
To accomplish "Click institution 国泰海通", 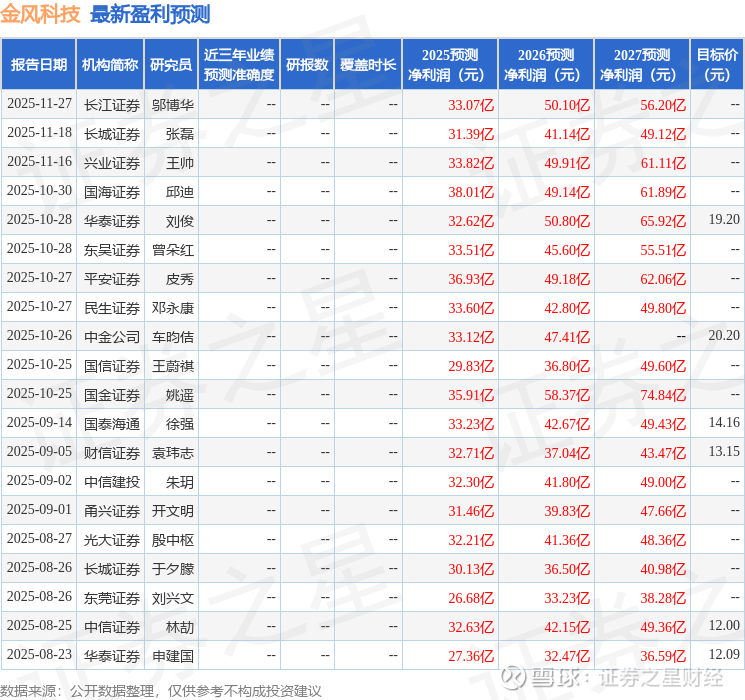I will coord(112,424).
